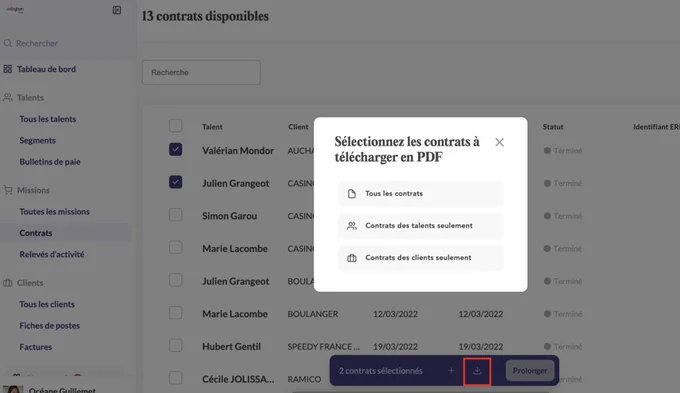Viewport: 680px width, 393px height.
Task: Close the PDF download dialog
Action: (x=500, y=142)
